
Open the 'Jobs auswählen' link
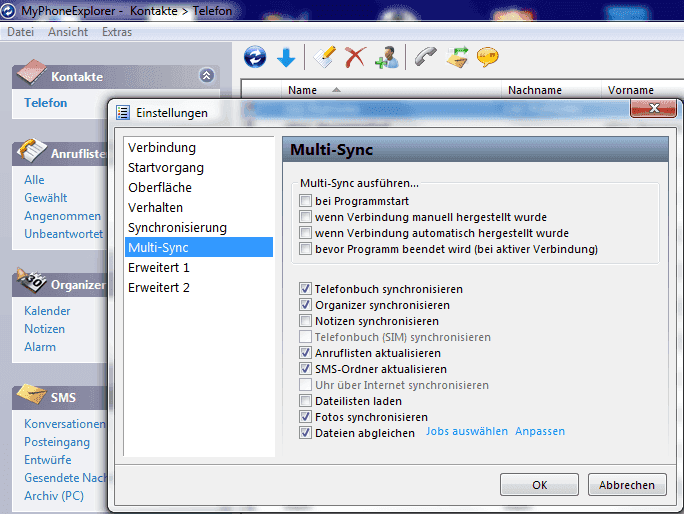coord(467,432)
